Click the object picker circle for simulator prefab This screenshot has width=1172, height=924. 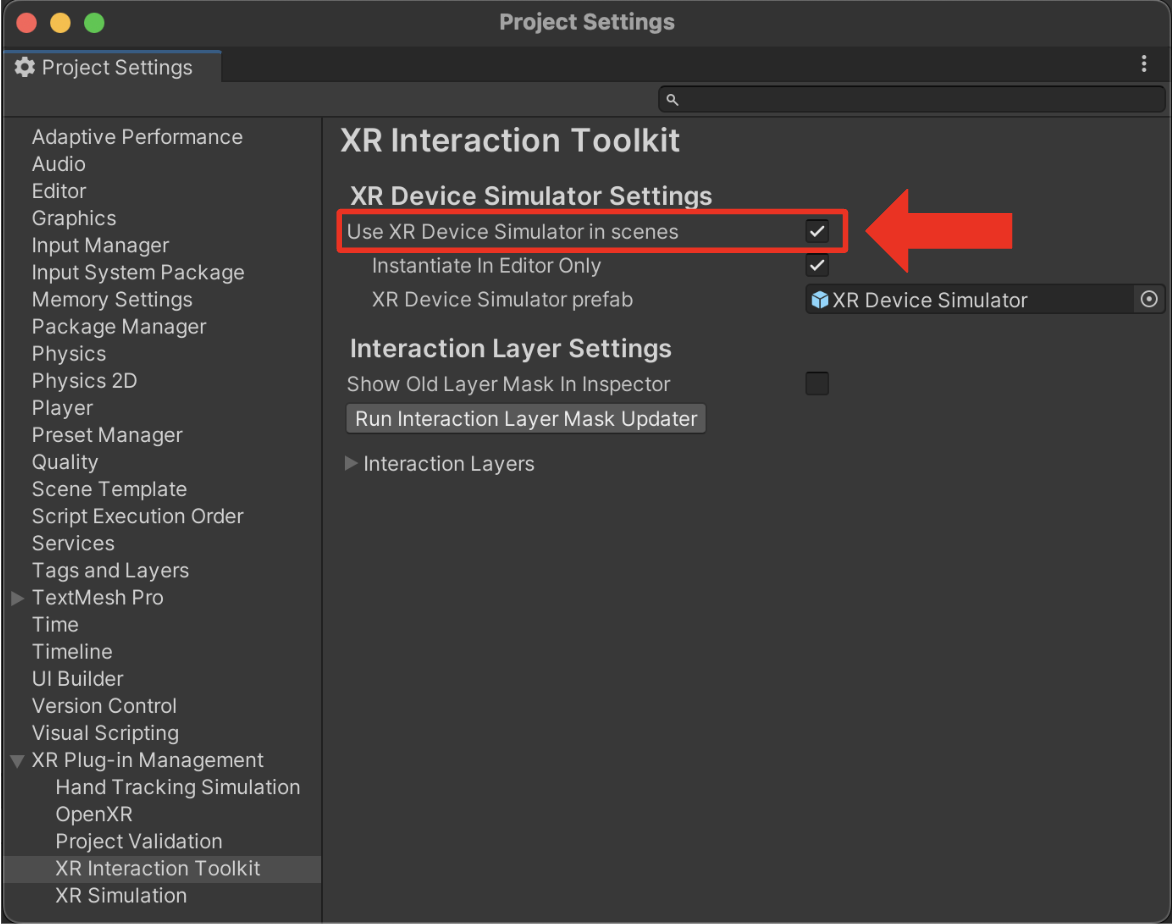coord(1149,300)
